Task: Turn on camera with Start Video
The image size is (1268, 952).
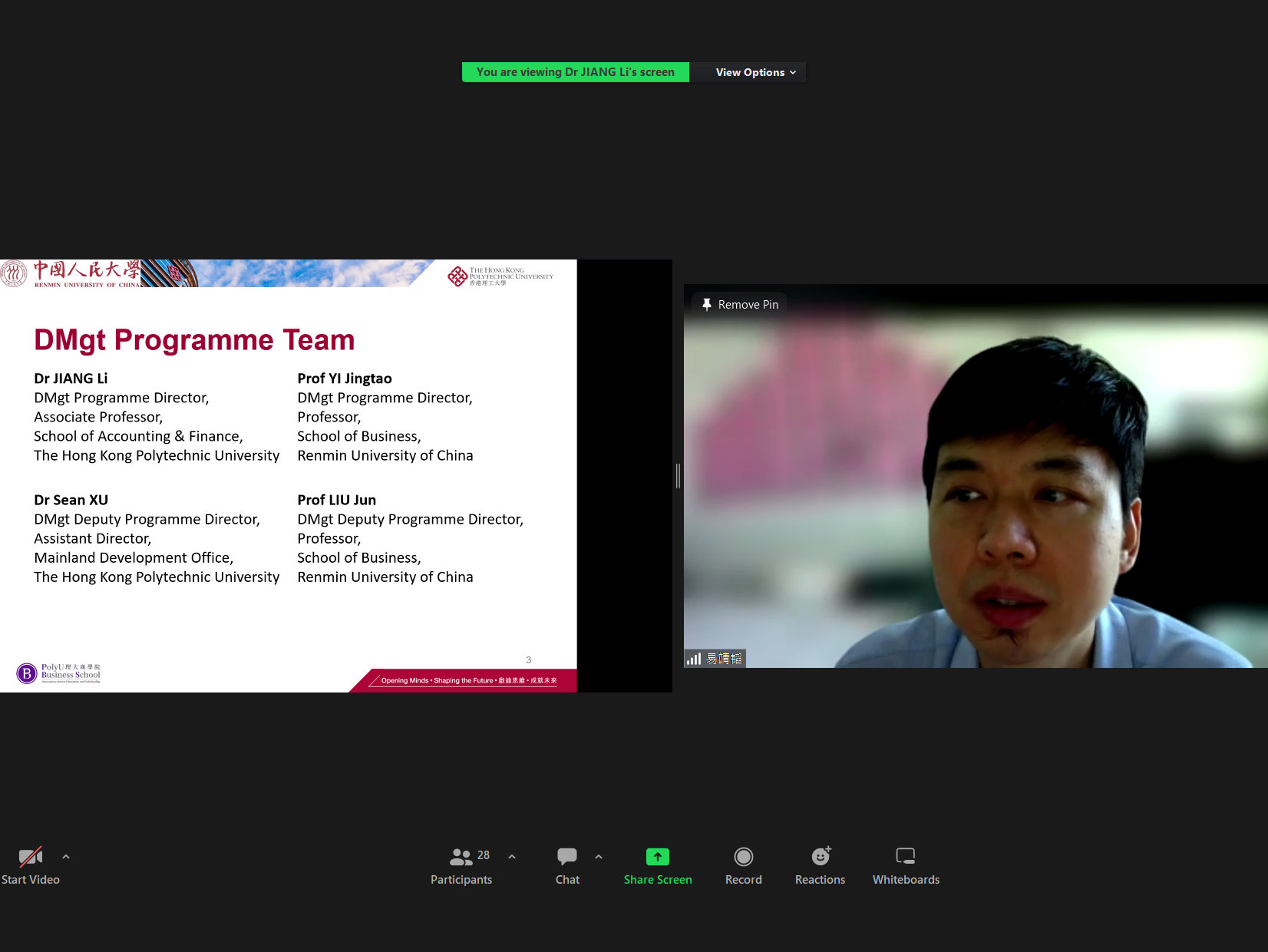Action: coord(31,864)
